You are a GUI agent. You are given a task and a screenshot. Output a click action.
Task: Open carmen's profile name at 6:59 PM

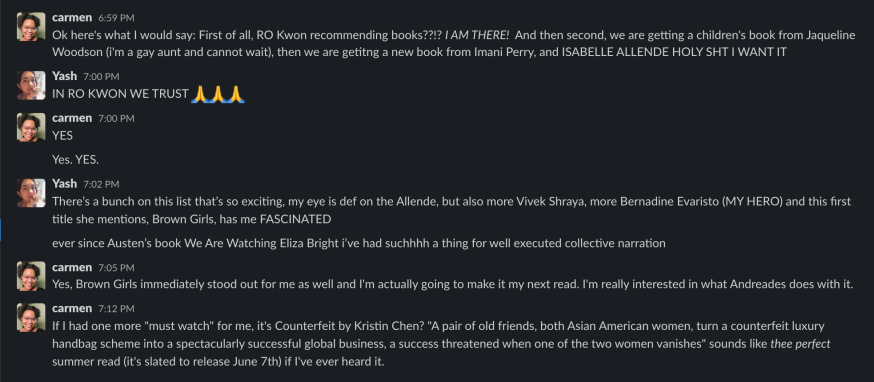click(x=72, y=18)
